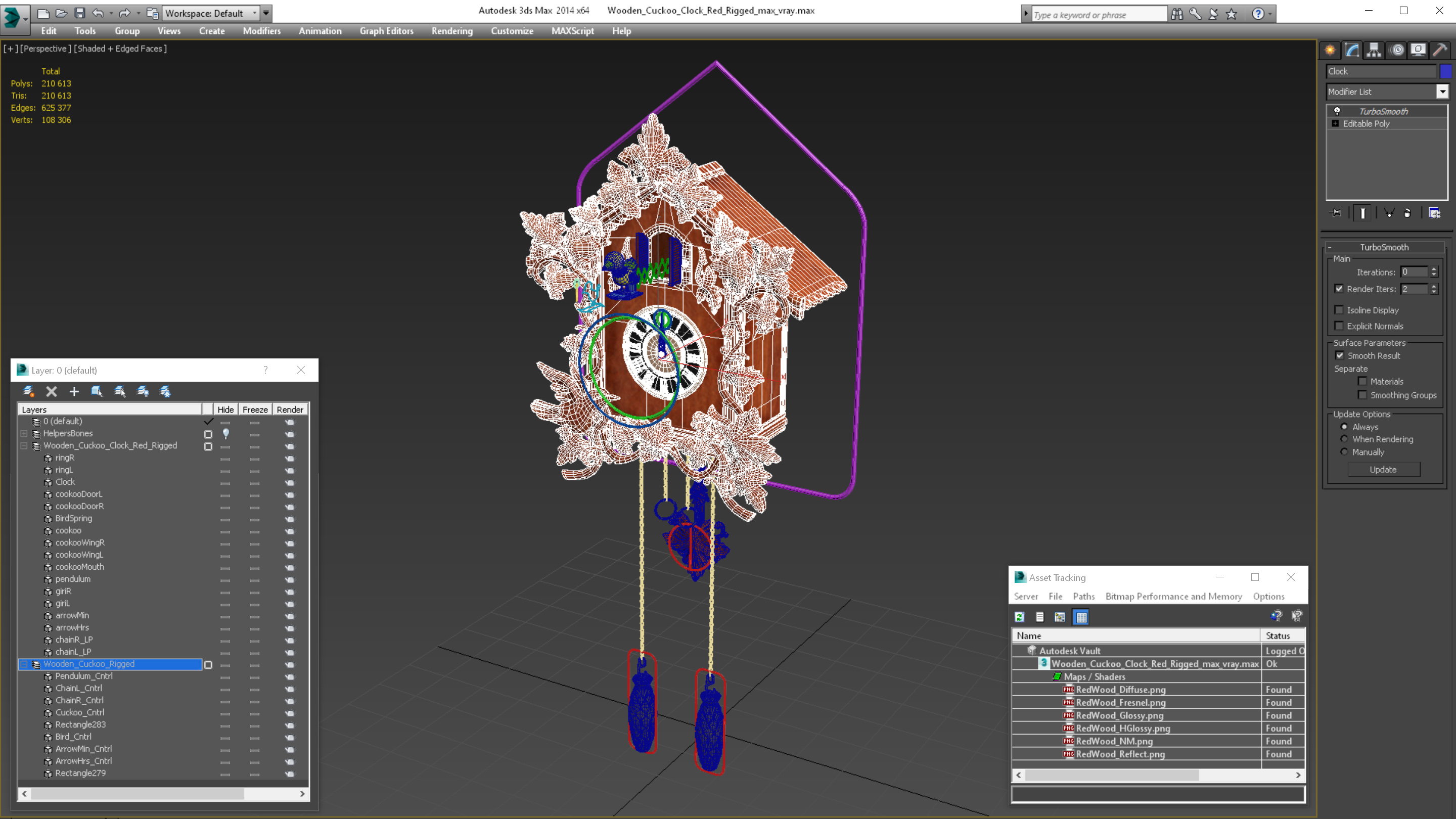The image size is (1456, 819).
Task: Click Table View icon in Asset Tracking
Action: tap(1081, 617)
